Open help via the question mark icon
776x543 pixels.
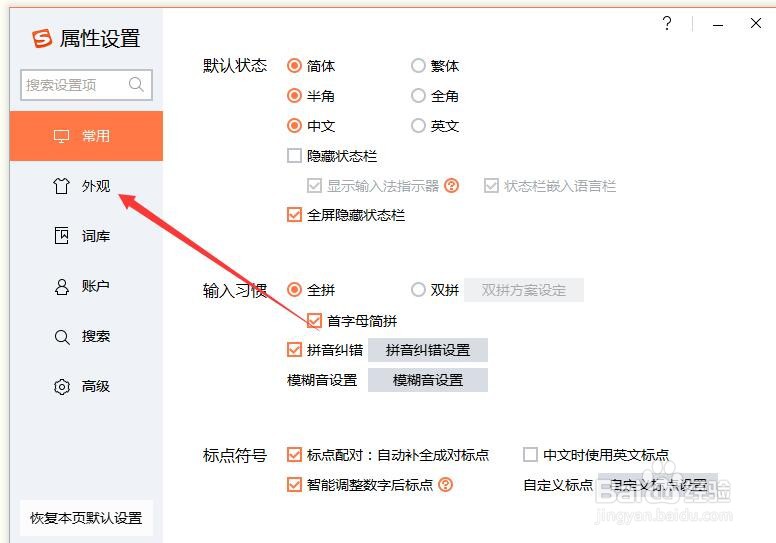667,23
